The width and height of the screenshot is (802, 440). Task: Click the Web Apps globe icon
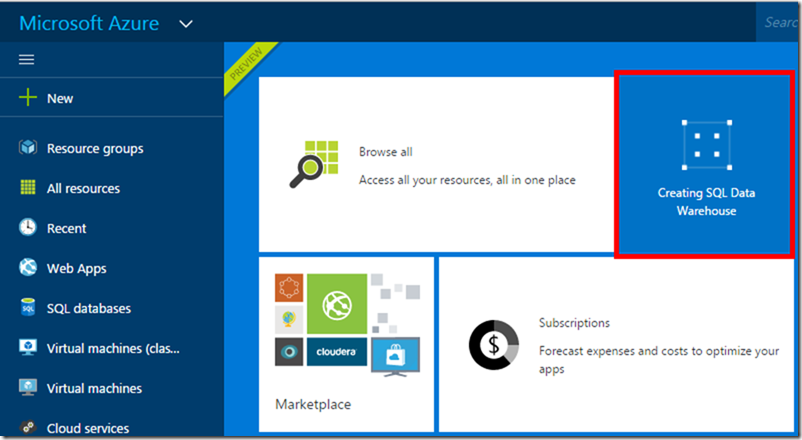coord(28,267)
